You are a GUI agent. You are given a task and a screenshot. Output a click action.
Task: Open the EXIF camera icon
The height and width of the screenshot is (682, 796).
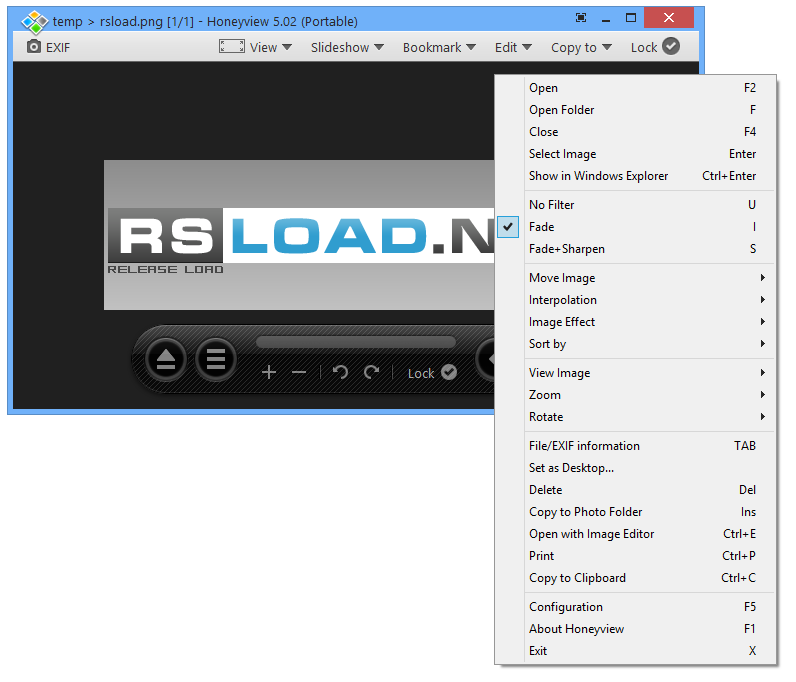coord(34,47)
